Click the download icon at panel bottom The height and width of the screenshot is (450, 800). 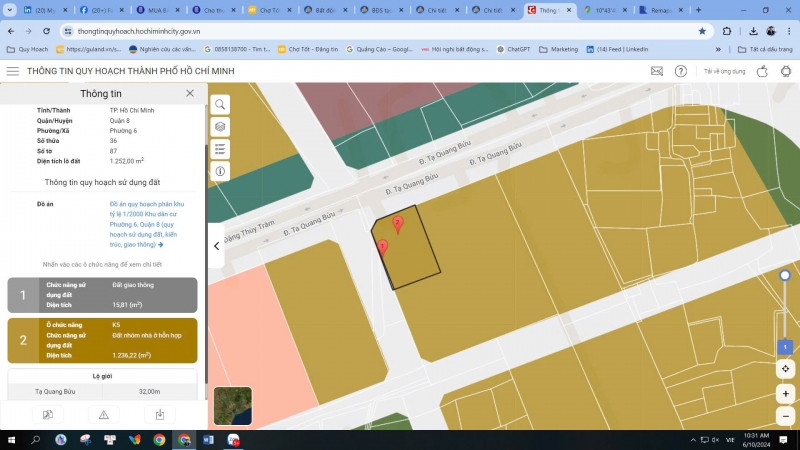point(158,415)
